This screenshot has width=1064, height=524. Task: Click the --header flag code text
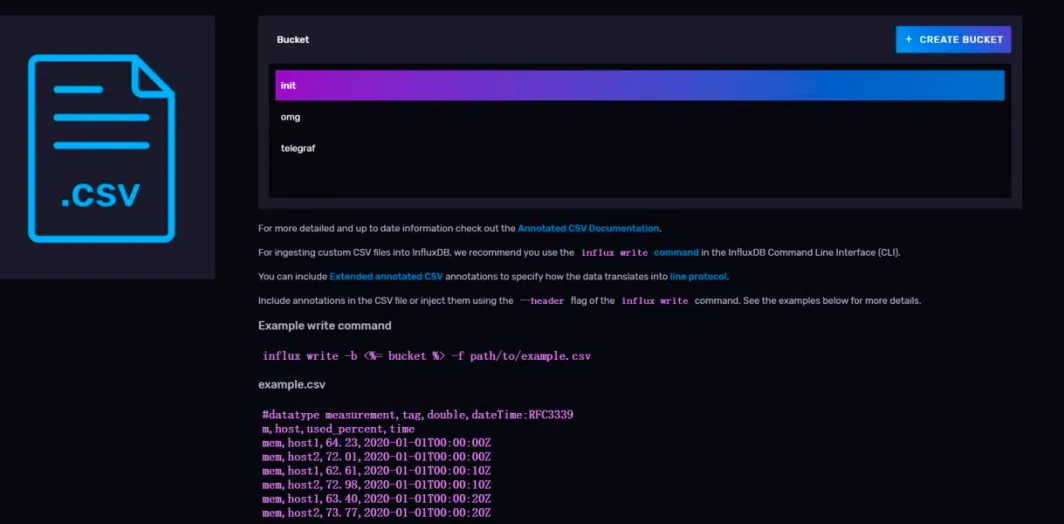[x=542, y=301]
